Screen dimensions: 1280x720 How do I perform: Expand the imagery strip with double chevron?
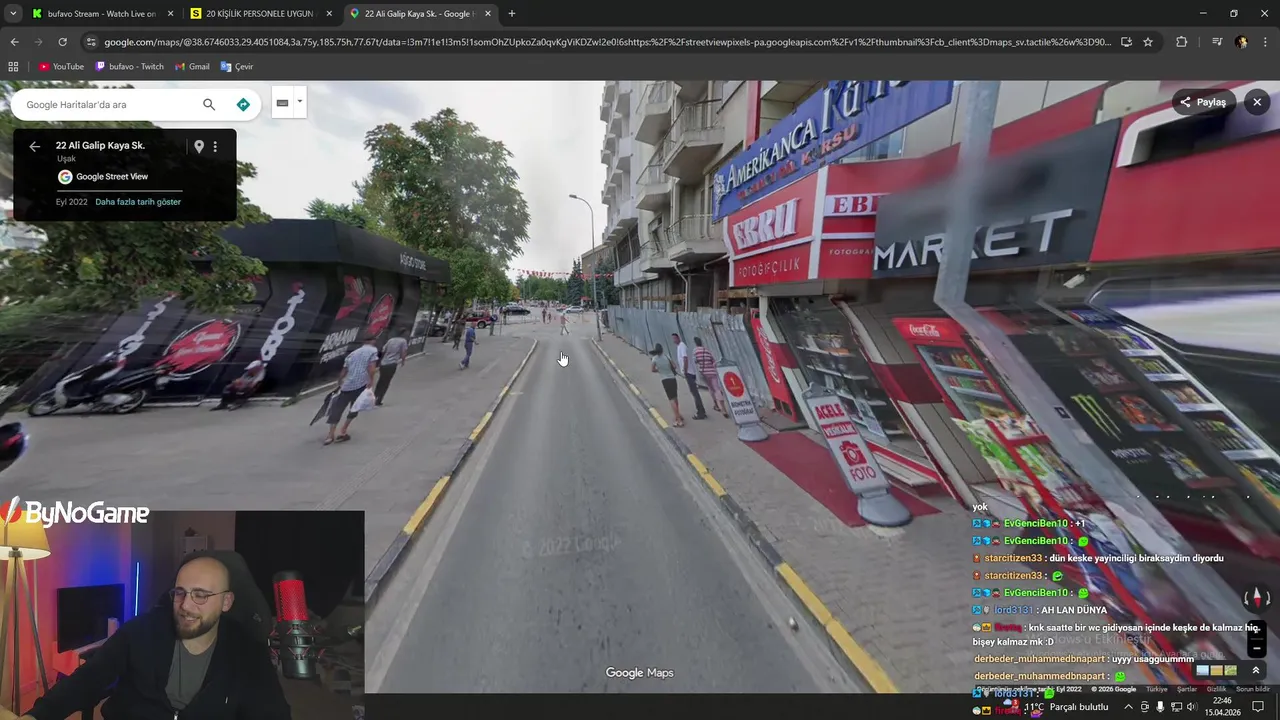[x=1256, y=670]
